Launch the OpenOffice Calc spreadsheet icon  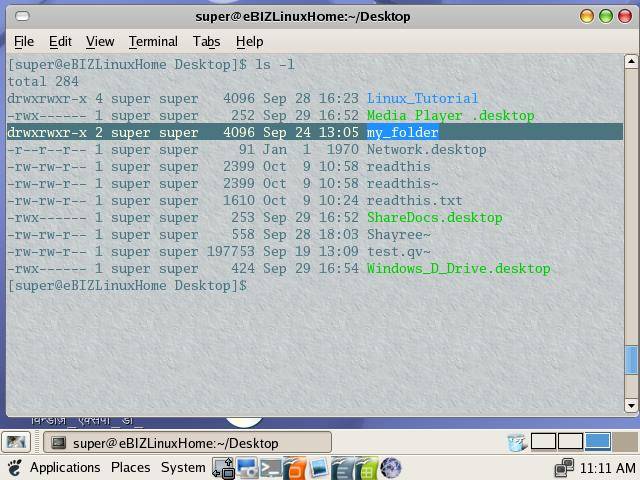[x=367, y=468]
